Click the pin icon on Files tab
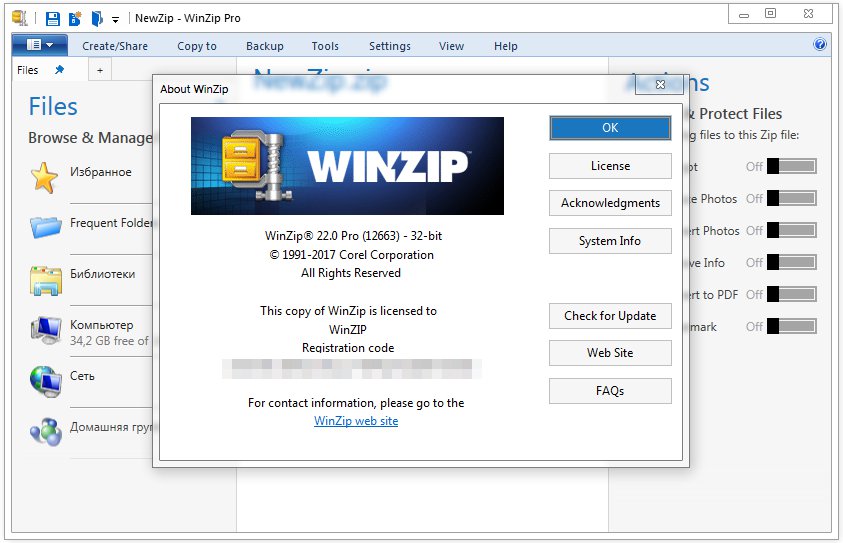This screenshot has width=843, height=543. pyautogui.click(x=59, y=69)
